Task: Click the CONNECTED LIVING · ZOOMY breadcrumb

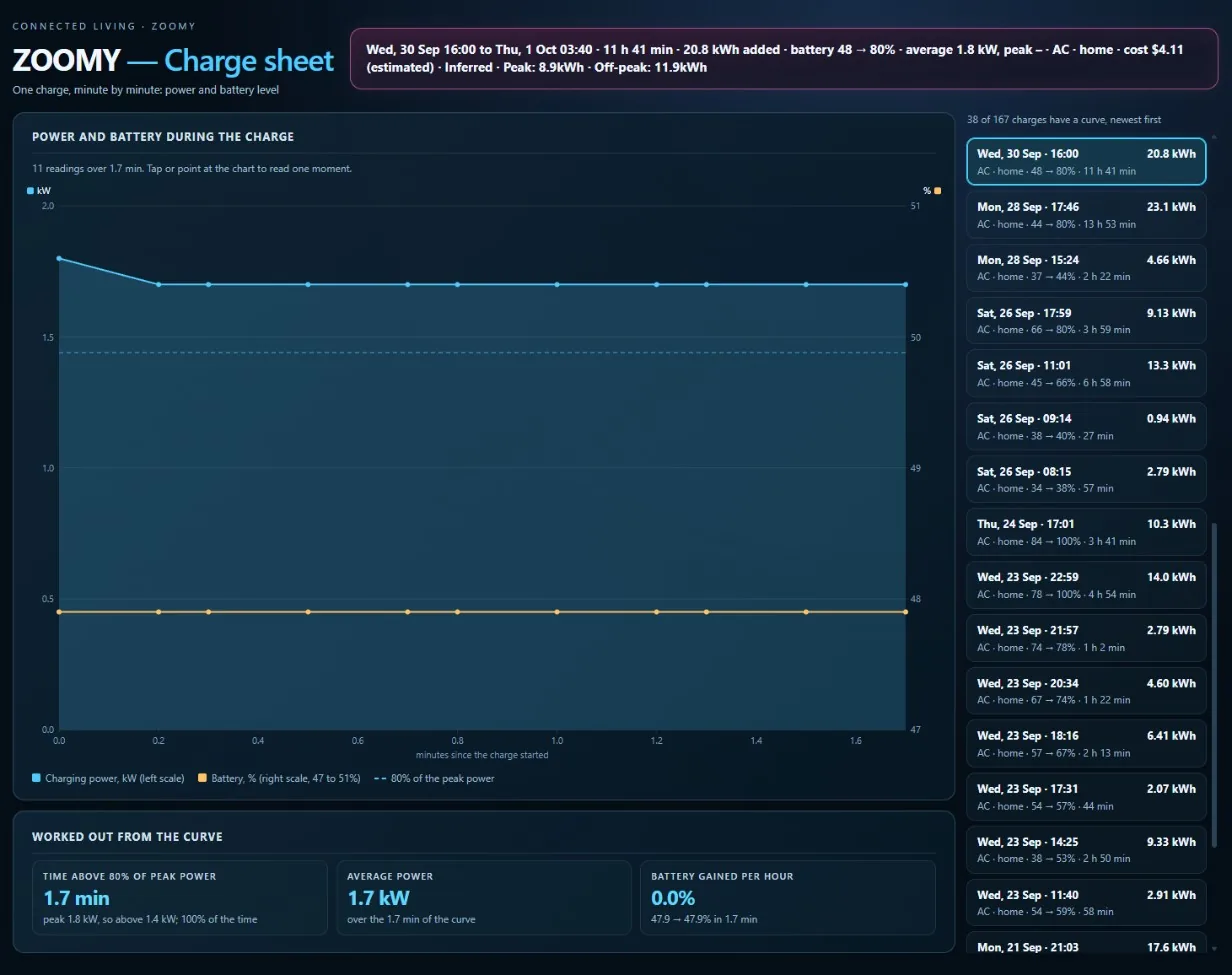Action: point(104,26)
